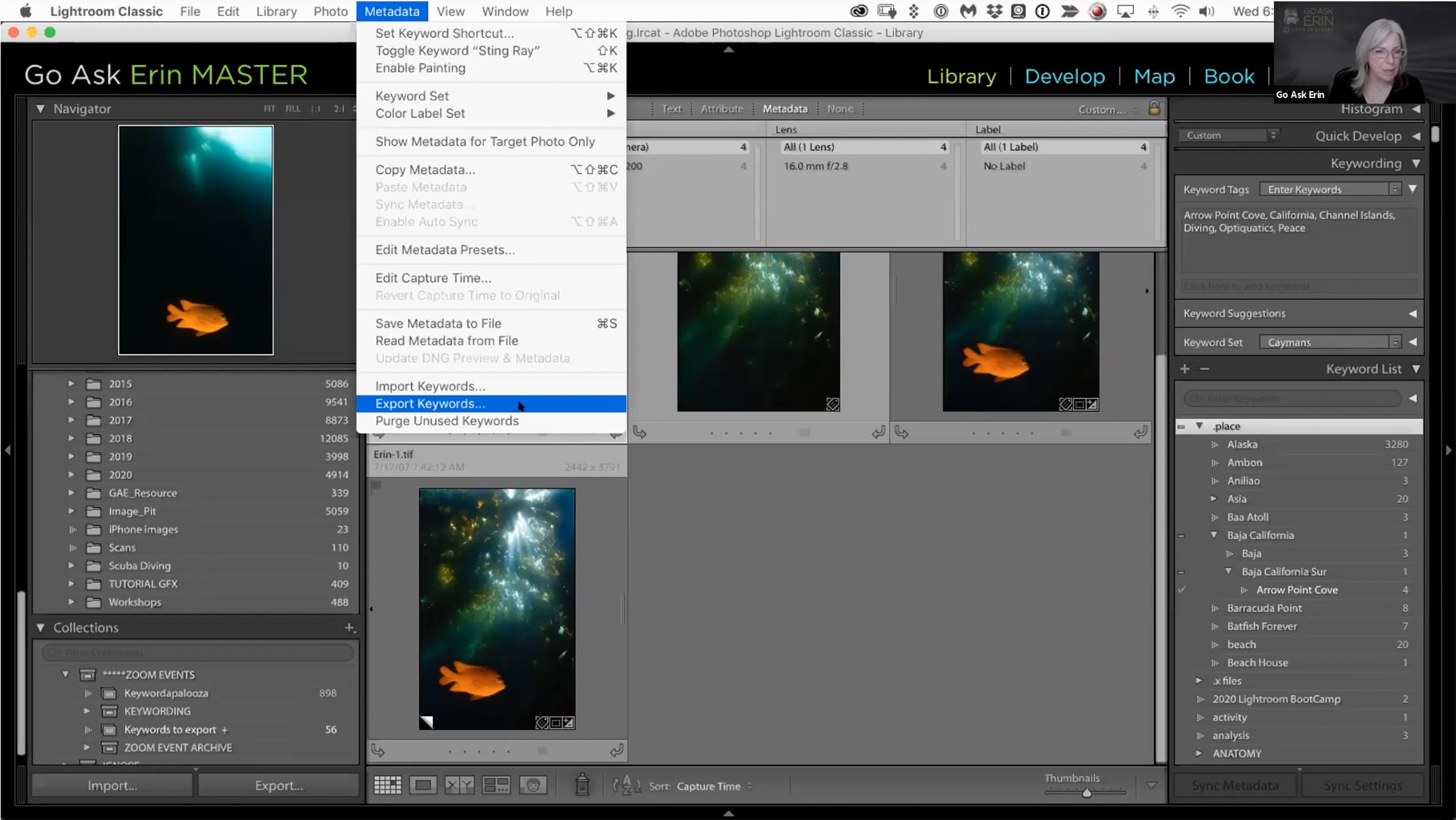Set Navigator zoom to FILL
This screenshot has width=1456, height=820.
[x=293, y=109]
